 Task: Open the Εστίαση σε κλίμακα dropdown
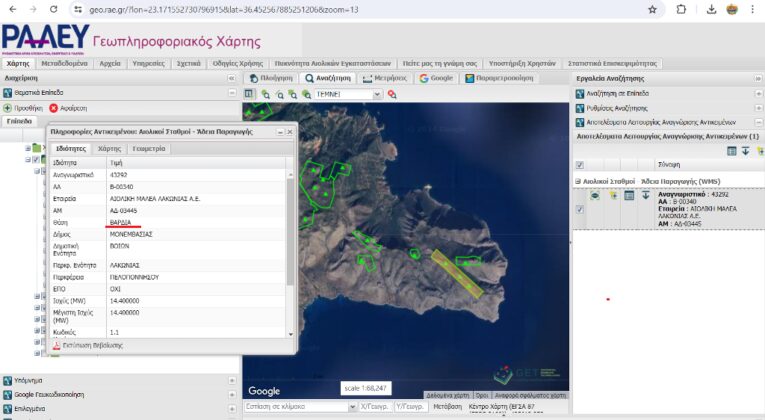(352, 406)
